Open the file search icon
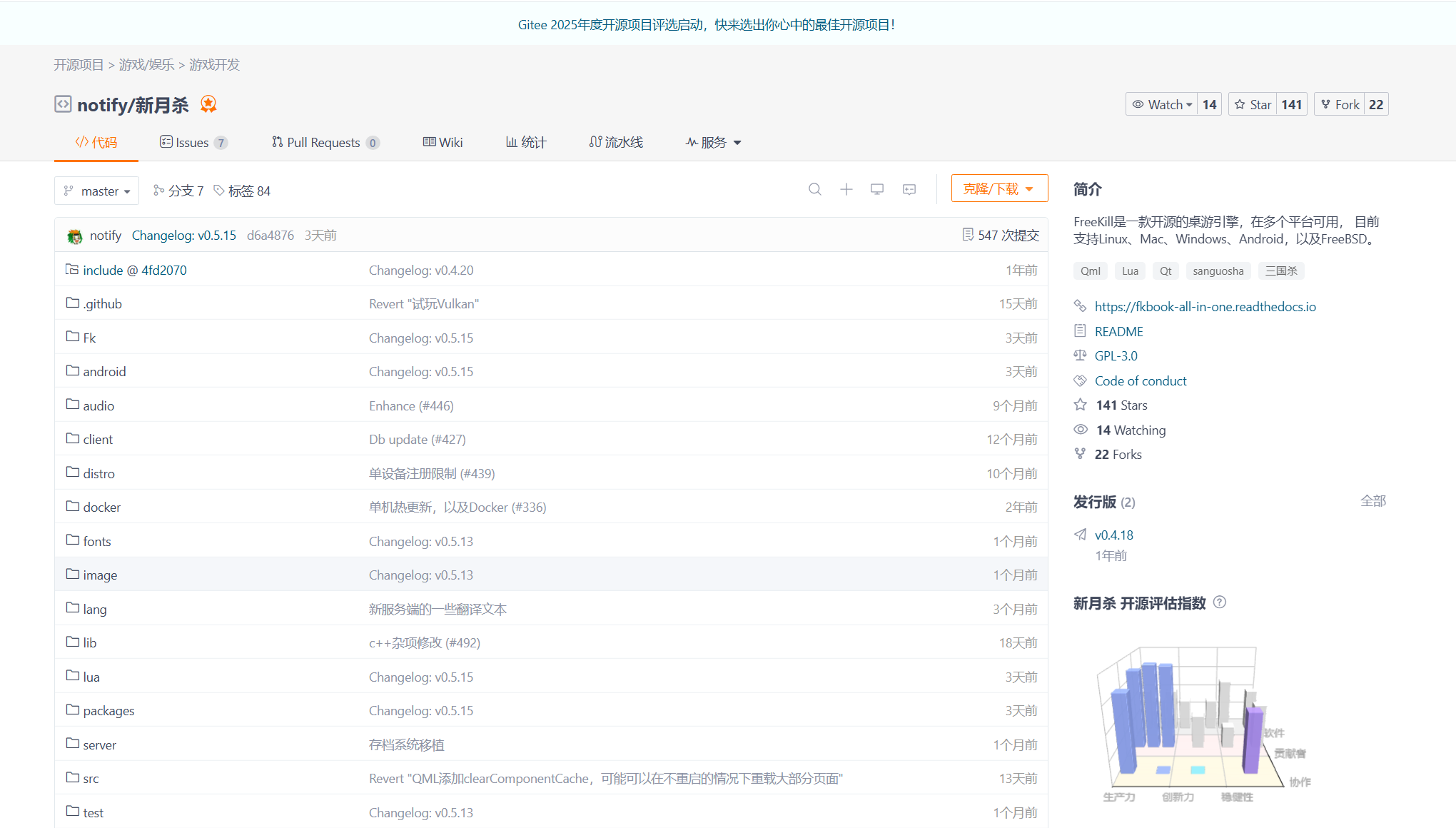The width and height of the screenshot is (1456, 828). [x=815, y=189]
